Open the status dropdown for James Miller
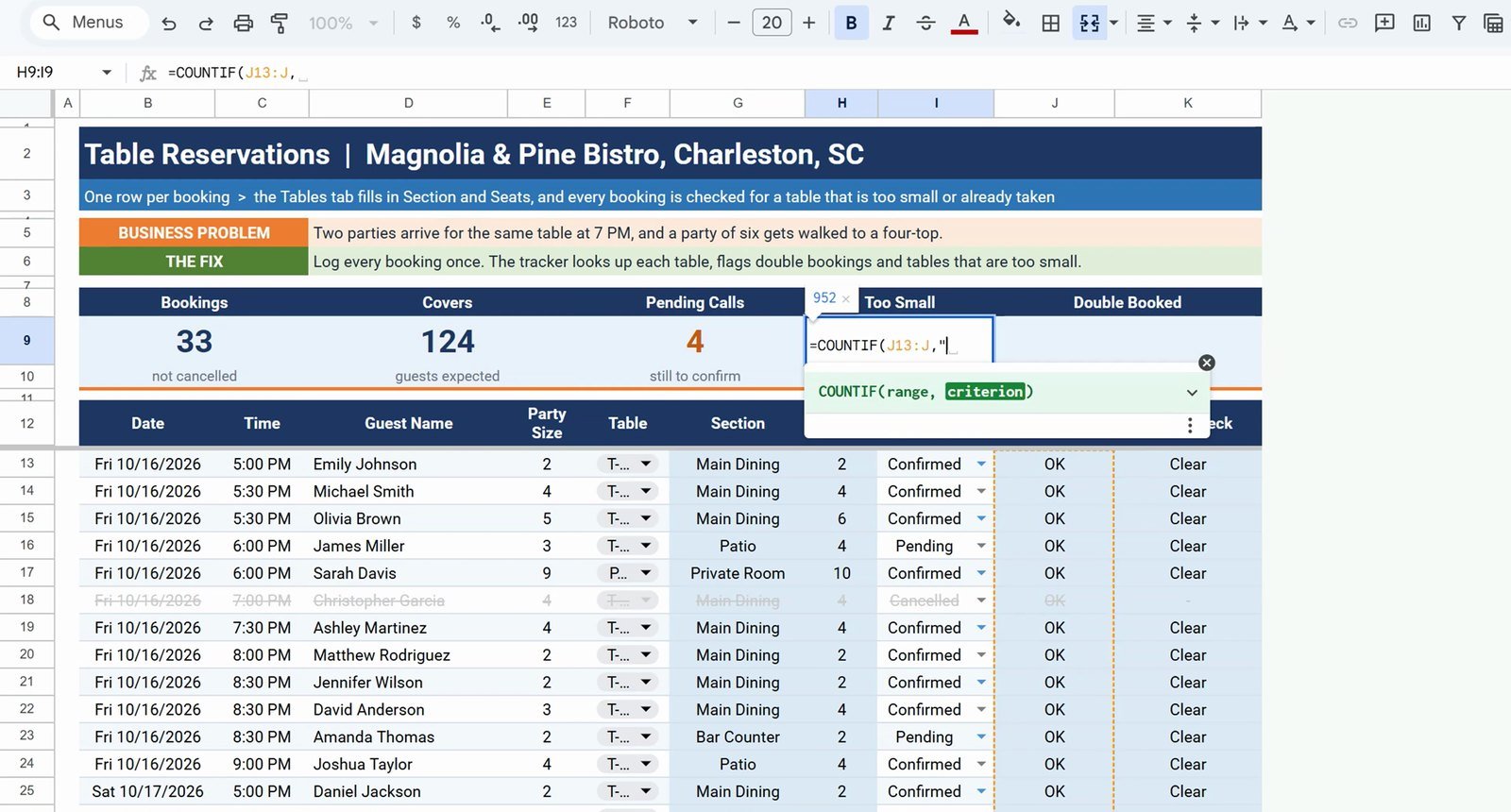The image size is (1511, 812). [981, 546]
